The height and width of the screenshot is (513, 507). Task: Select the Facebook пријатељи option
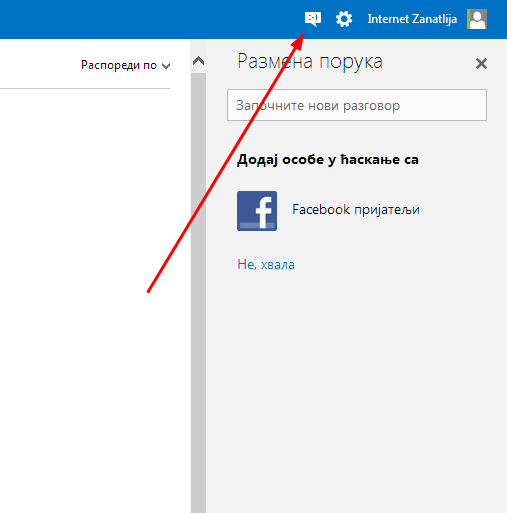click(x=356, y=210)
